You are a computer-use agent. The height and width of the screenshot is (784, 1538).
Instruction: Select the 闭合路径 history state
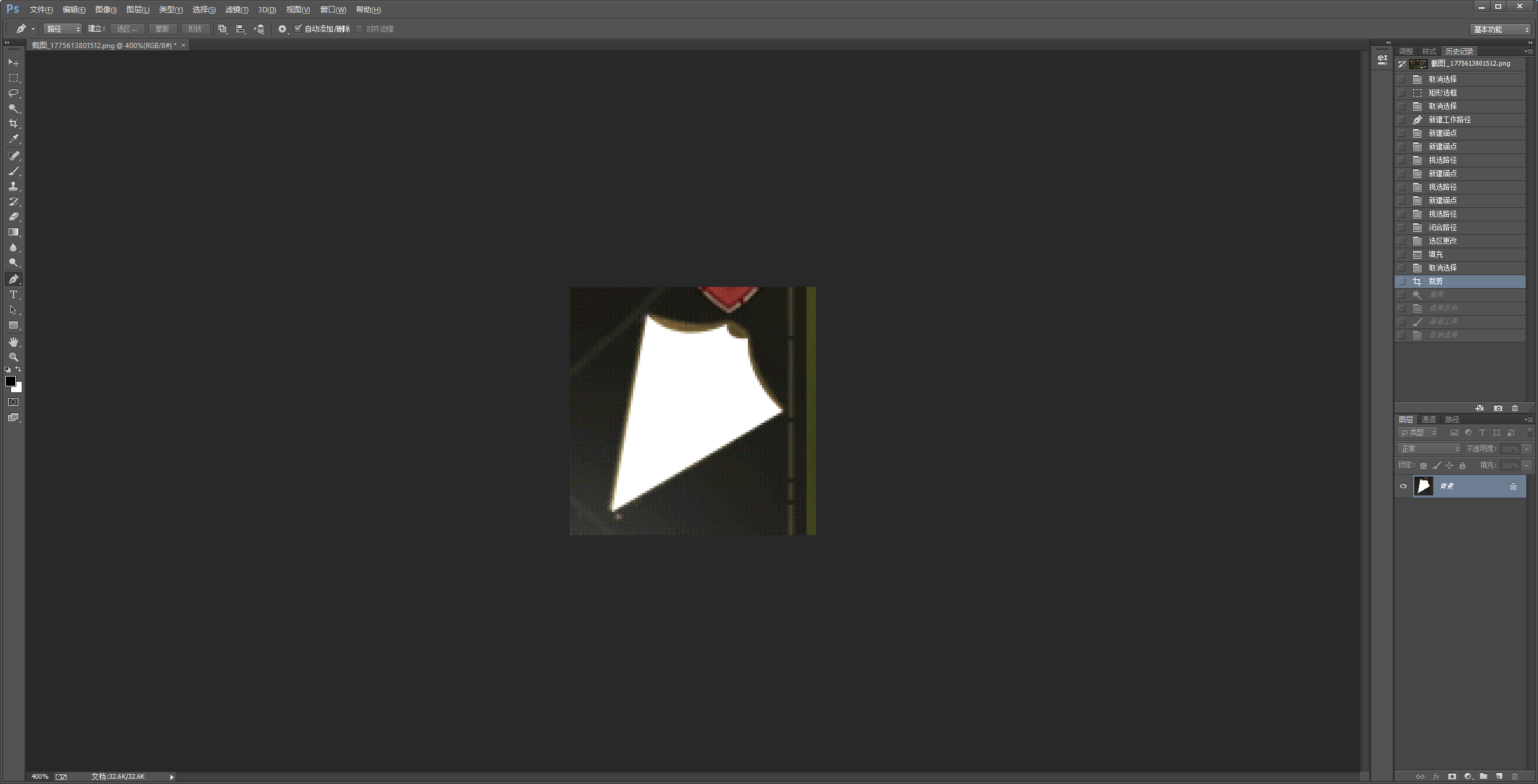click(1443, 227)
